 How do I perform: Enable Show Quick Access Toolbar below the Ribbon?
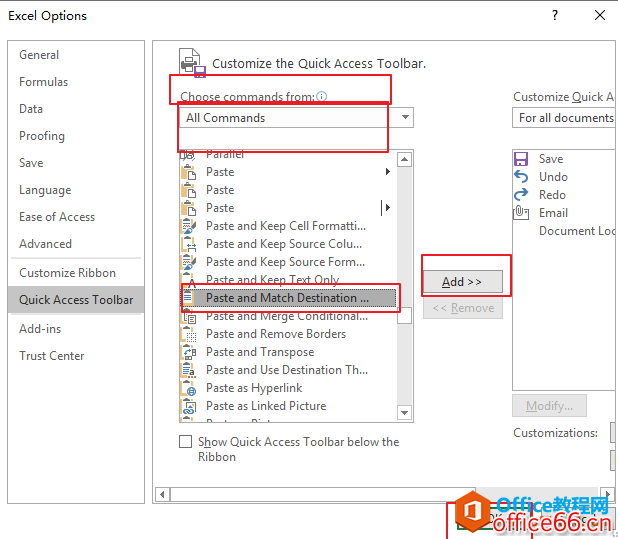point(185,442)
